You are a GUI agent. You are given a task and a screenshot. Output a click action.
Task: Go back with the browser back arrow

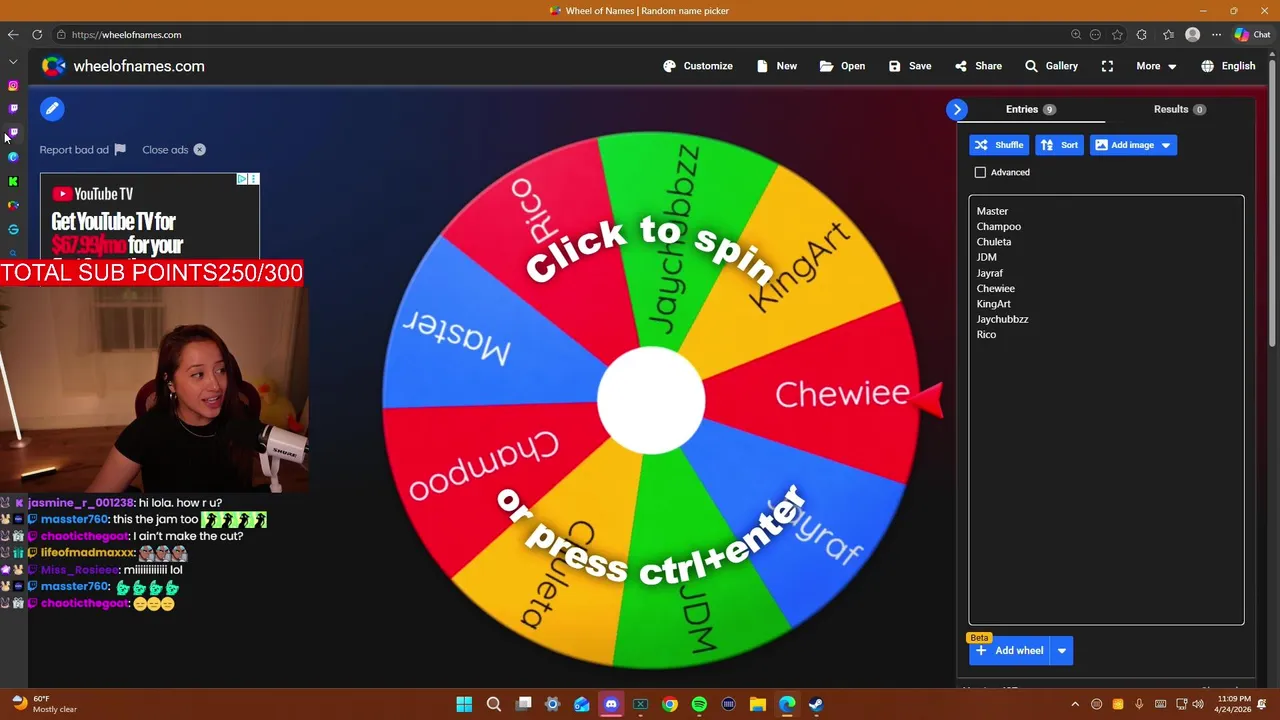click(13, 35)
